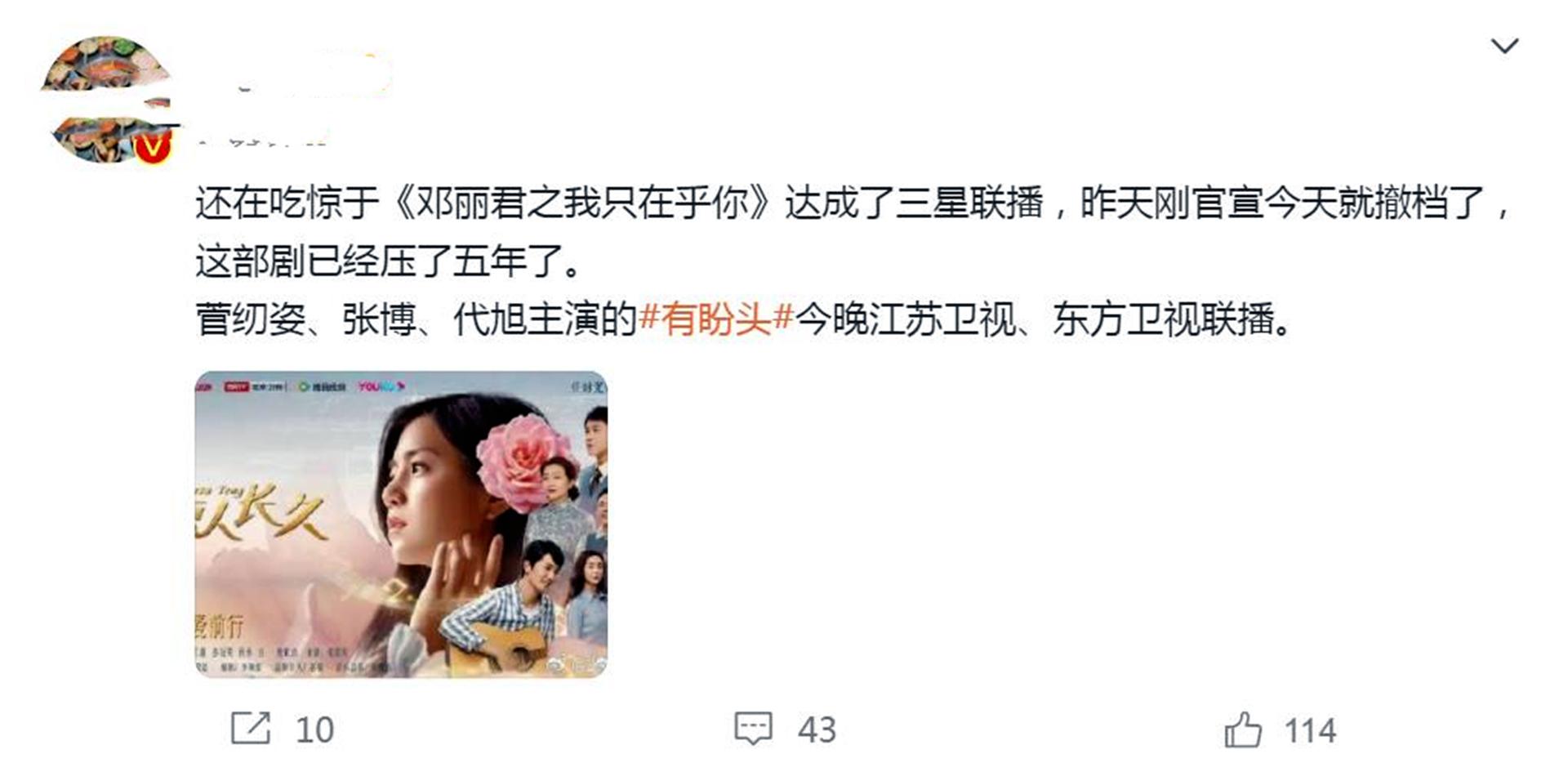Click the 114 likes count

(1310, 730)
